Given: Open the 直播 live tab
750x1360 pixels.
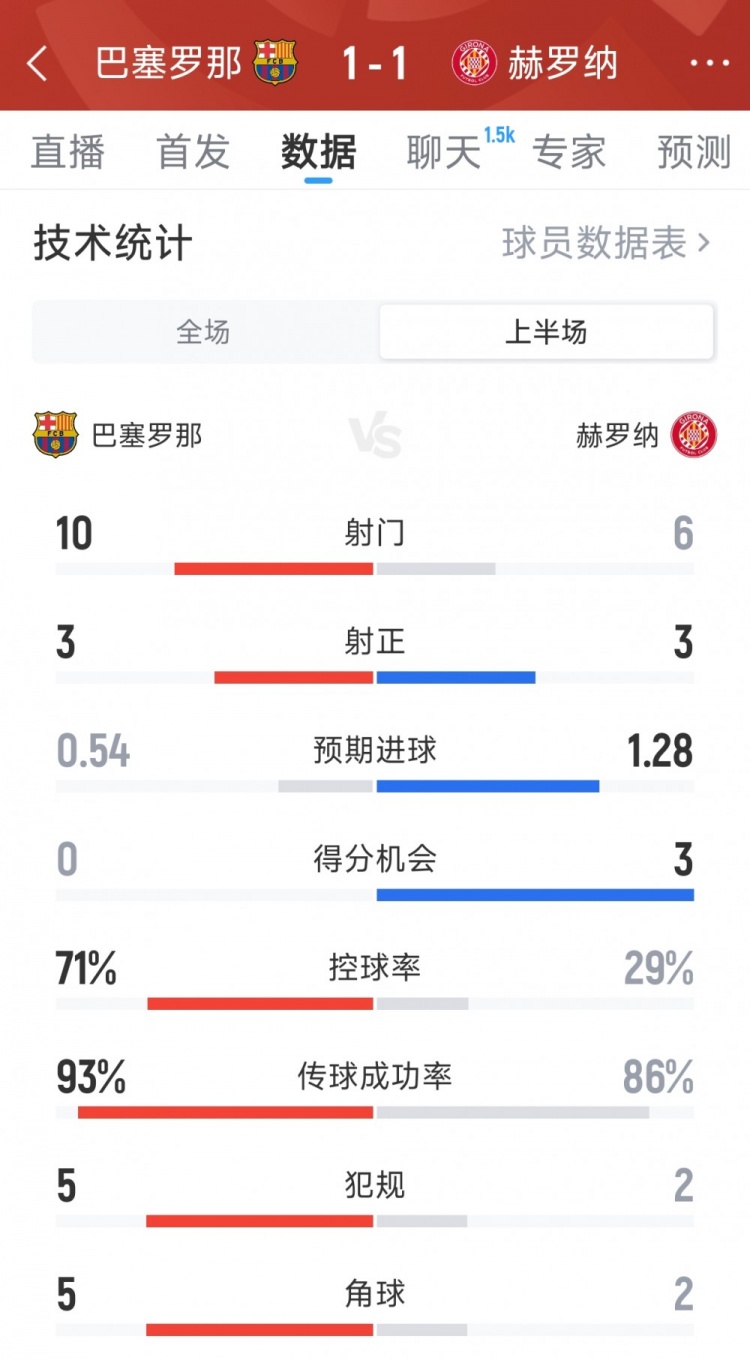Looking at the screenshot, I should (68, 152).
